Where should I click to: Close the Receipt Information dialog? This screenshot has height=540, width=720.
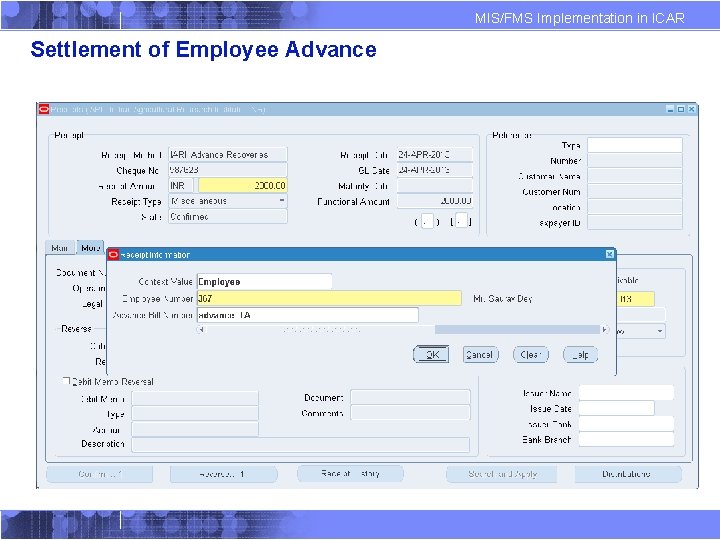click(x=609, y=254)
